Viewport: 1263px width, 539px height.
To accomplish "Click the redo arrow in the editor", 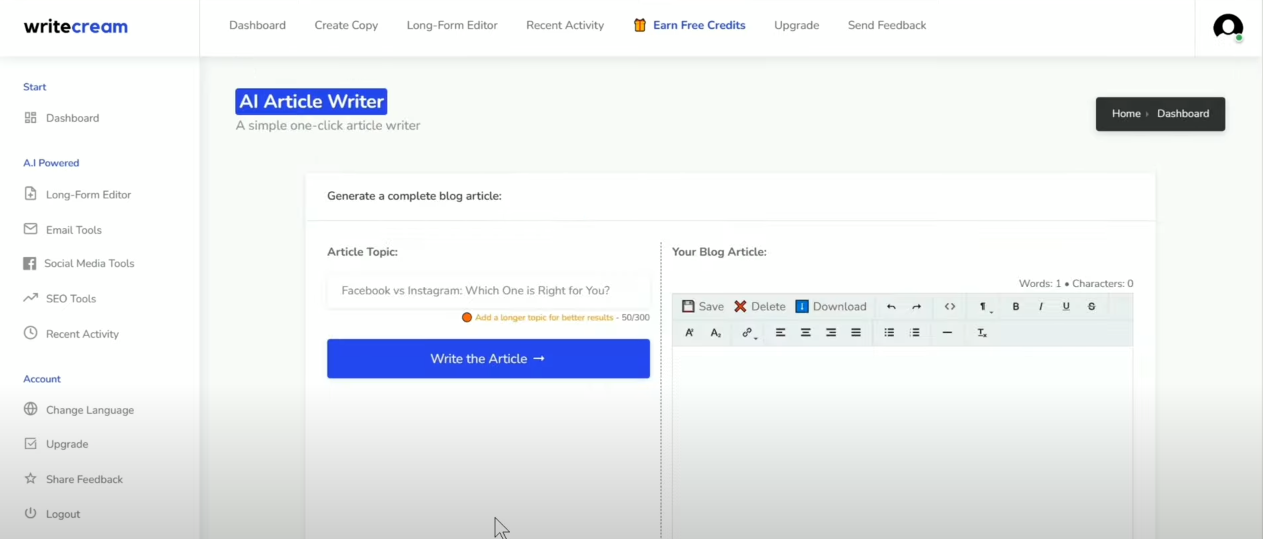I will click(x=916, y=307).
